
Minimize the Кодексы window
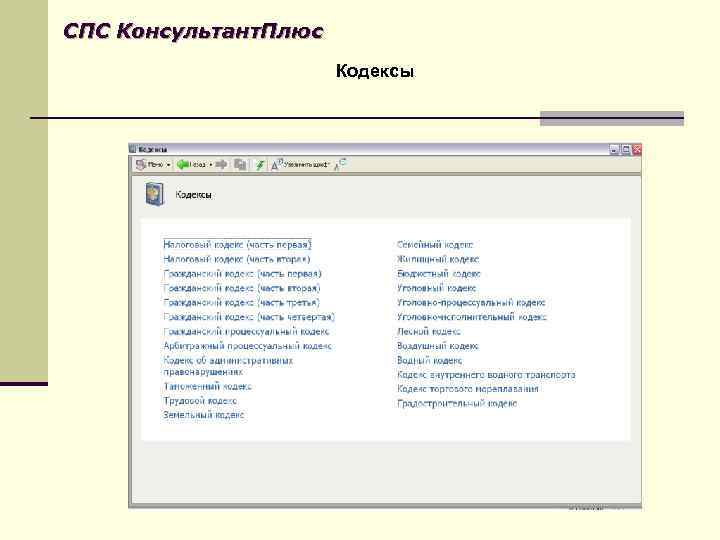pyautogui.click(x=614, y=149)
